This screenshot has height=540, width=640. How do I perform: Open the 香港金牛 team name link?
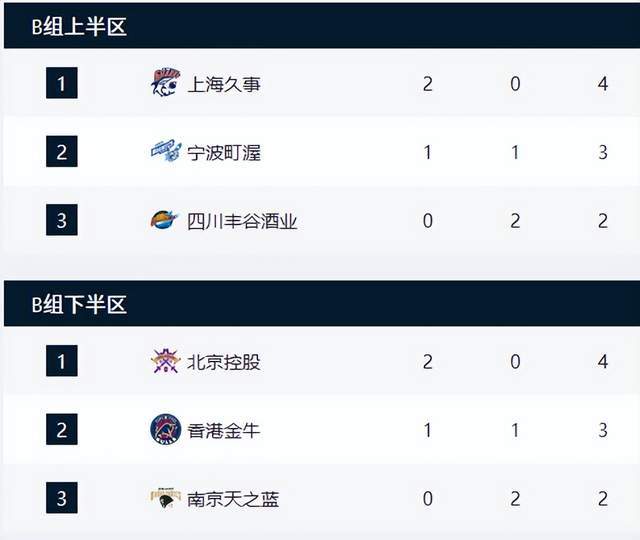pos(224,431)
